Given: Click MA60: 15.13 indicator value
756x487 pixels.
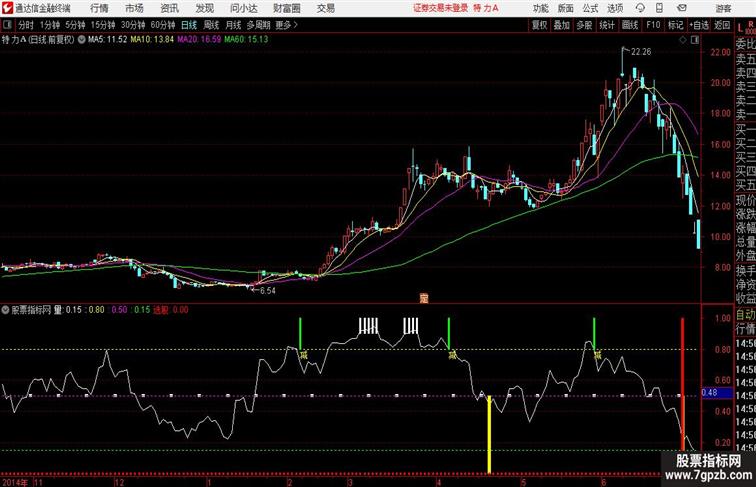Looking at the screenshot, I should point(246,40).
